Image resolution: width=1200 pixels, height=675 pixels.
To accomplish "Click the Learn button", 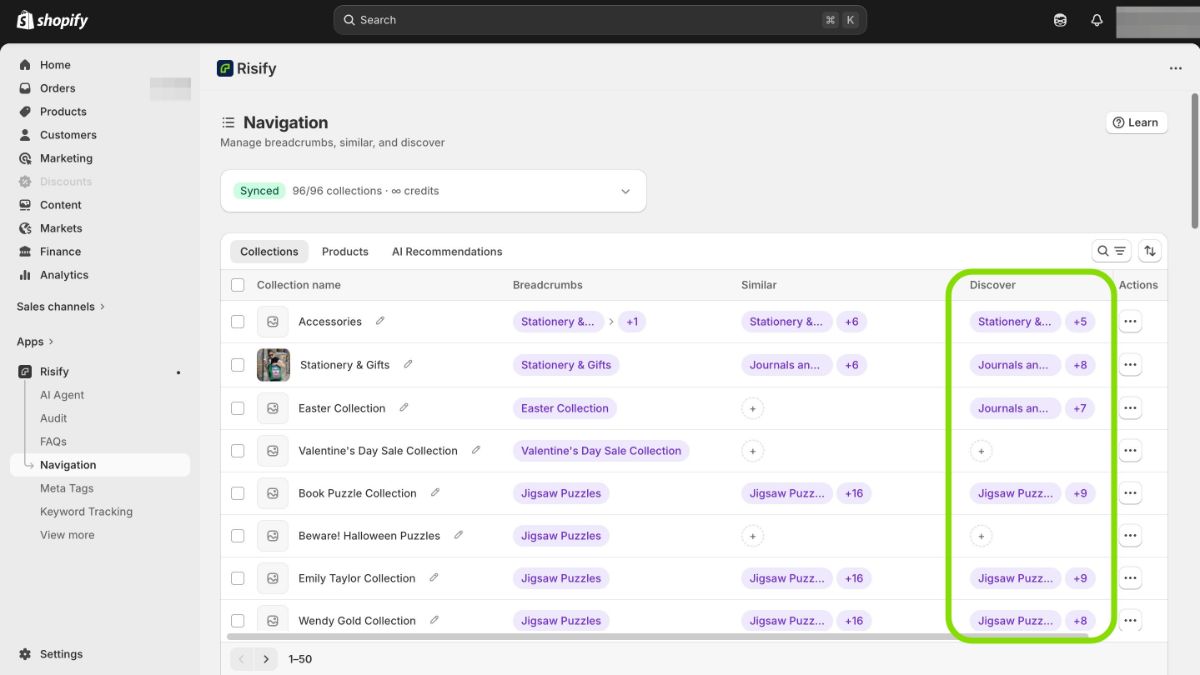I will (1136, 123).
